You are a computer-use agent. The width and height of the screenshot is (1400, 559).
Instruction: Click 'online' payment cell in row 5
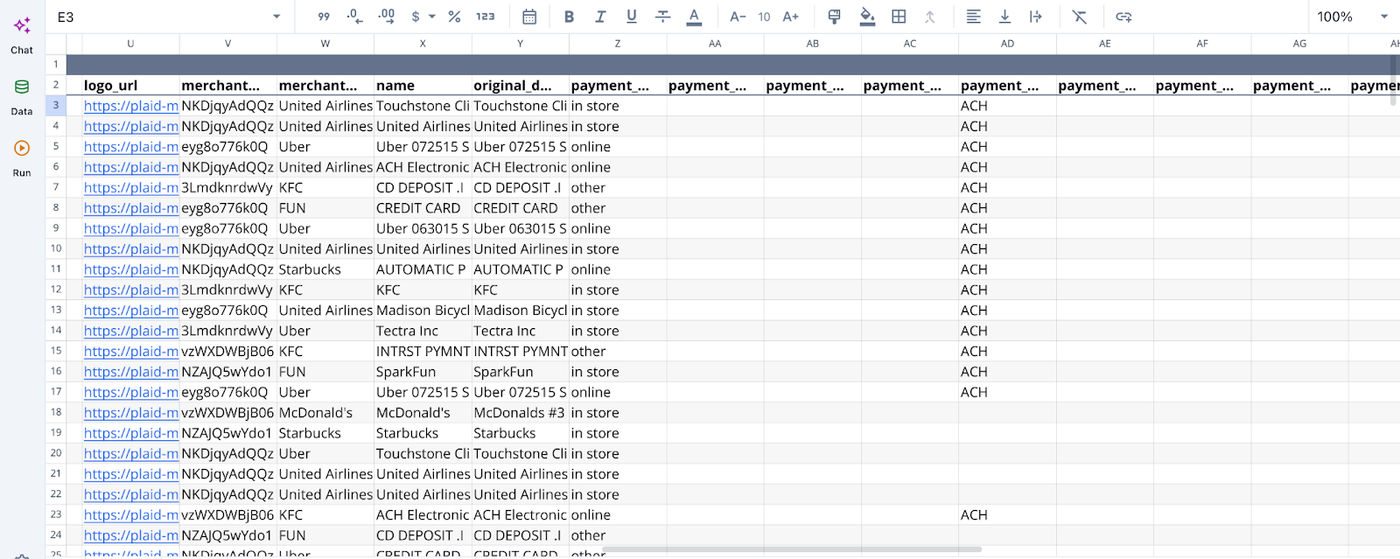pyautogui.click(x=618, y=146)
